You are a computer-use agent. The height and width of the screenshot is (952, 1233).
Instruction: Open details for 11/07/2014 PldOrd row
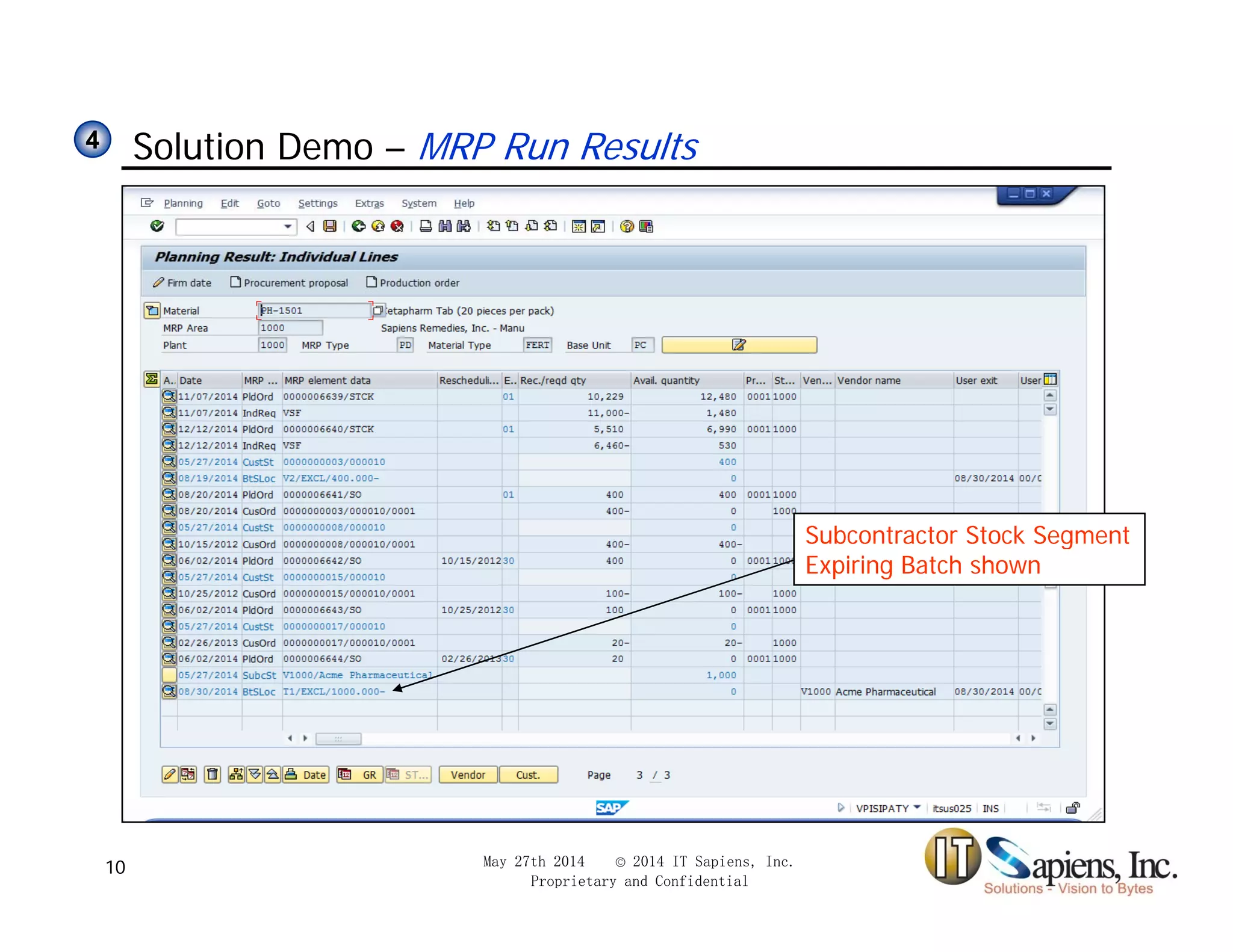pos(169,396)
